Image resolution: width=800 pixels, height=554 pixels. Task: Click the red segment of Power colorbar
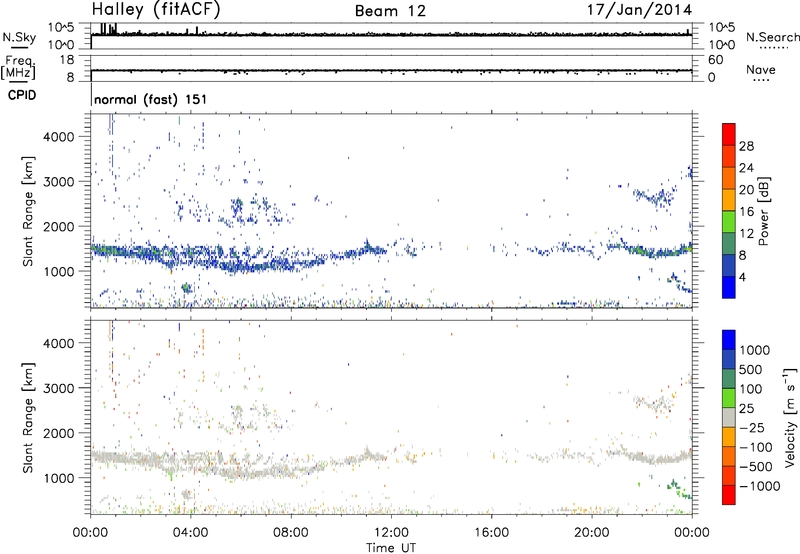coord(729,134)
